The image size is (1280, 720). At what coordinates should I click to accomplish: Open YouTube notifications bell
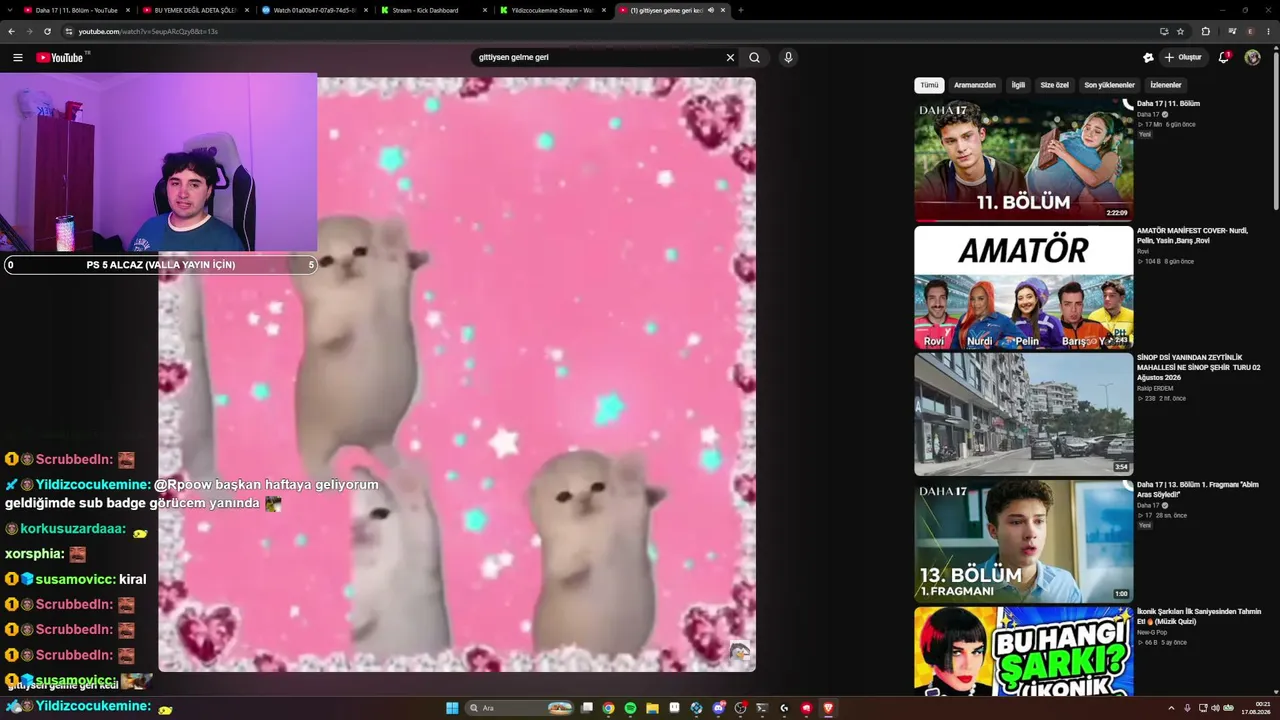point(1223,58)
